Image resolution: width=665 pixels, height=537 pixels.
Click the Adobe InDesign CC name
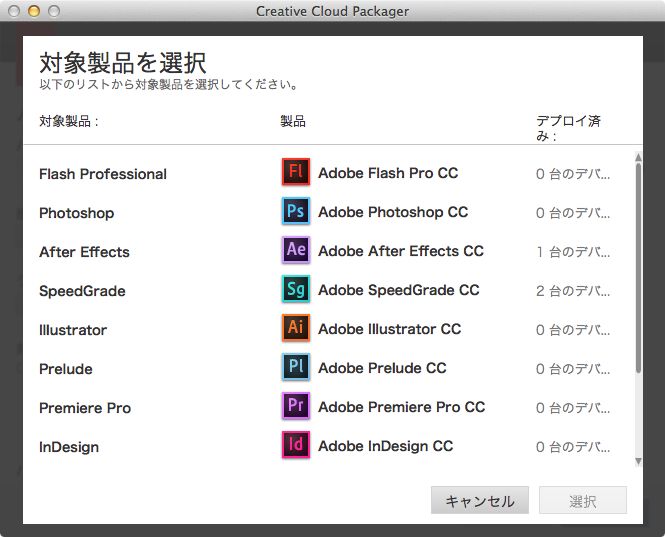click(386, 446)
